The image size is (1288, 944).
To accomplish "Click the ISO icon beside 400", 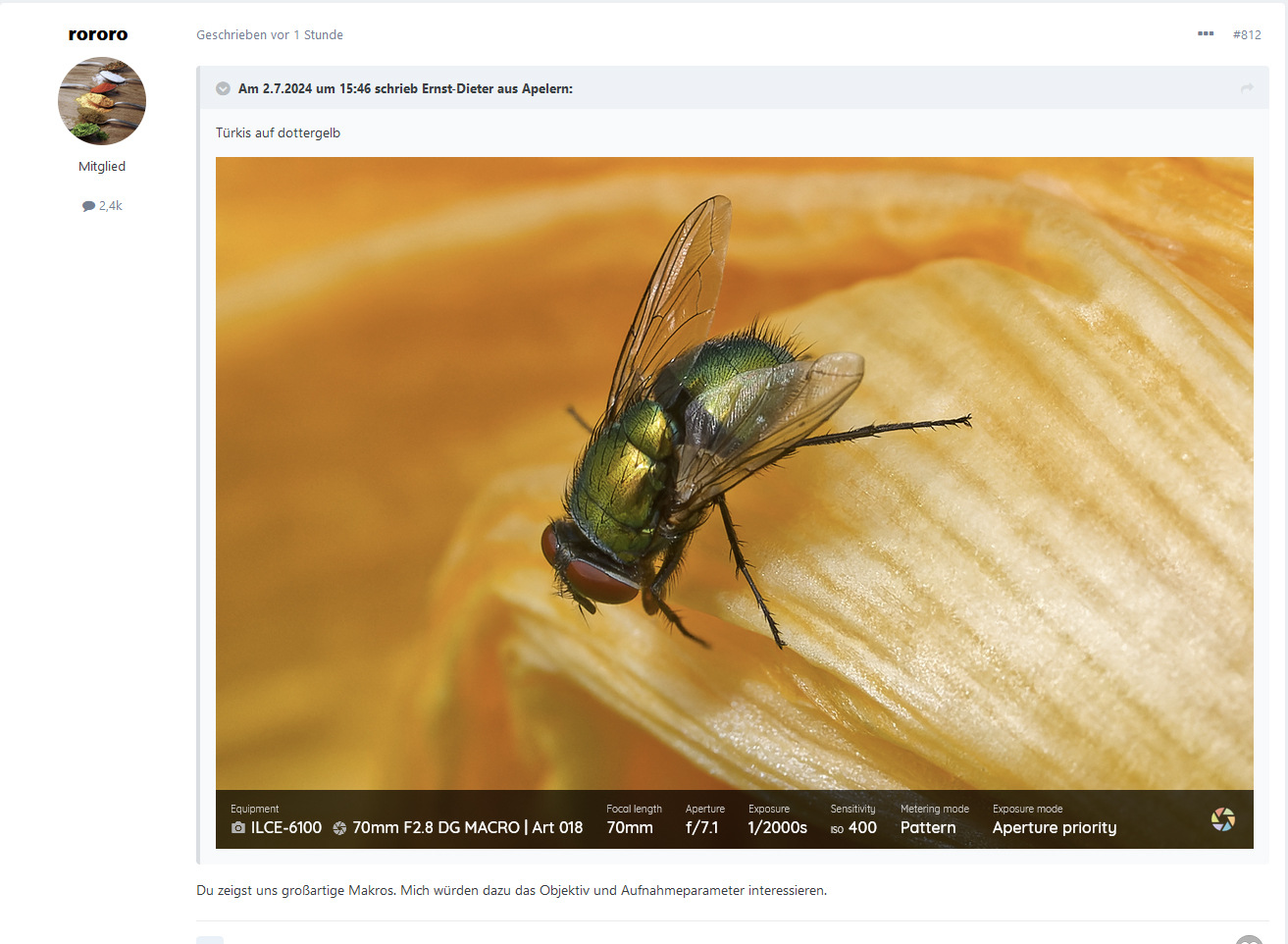I will pos(837,829).
